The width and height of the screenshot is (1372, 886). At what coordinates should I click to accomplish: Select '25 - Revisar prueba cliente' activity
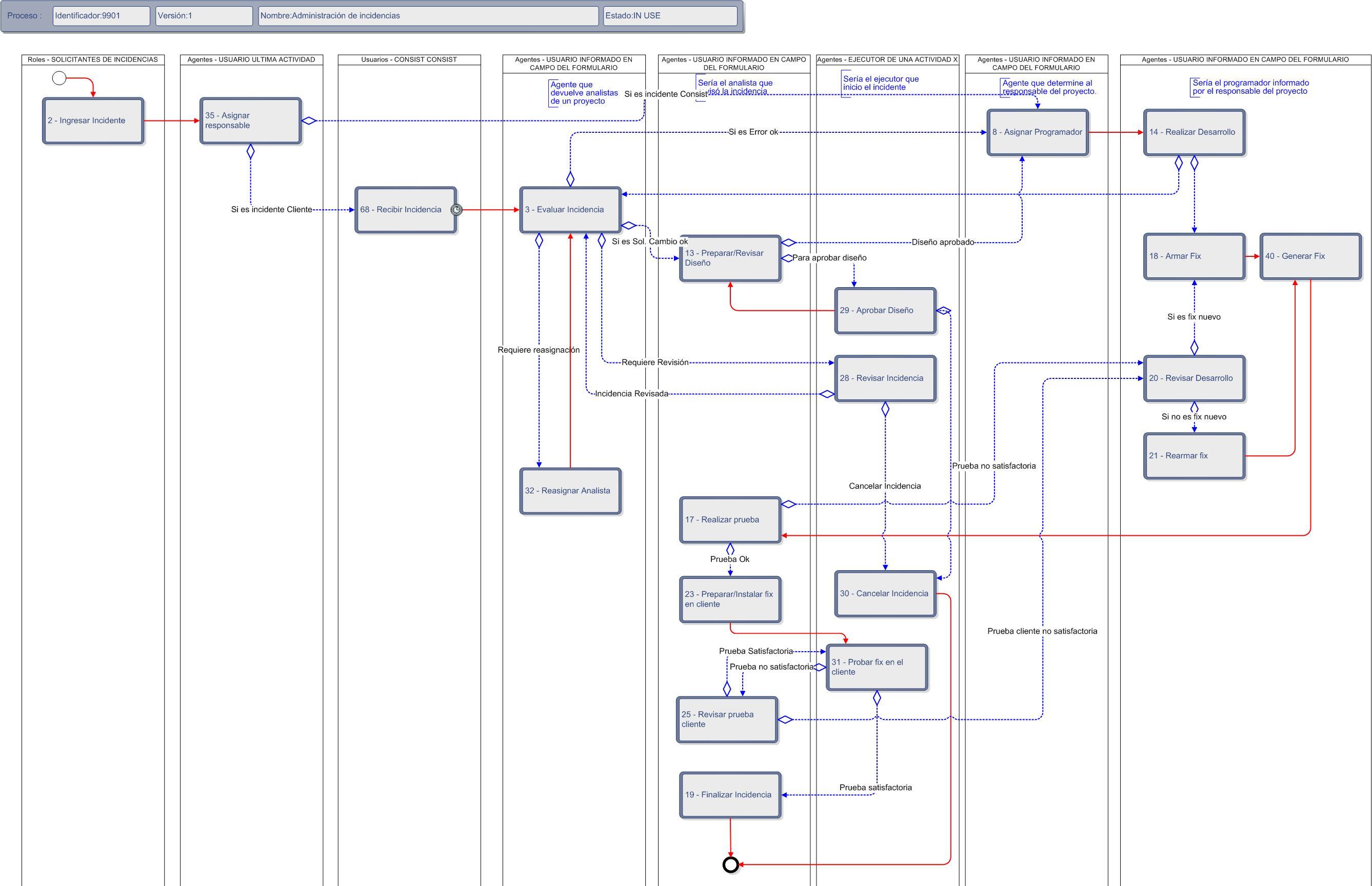click(x=727, y=720)
